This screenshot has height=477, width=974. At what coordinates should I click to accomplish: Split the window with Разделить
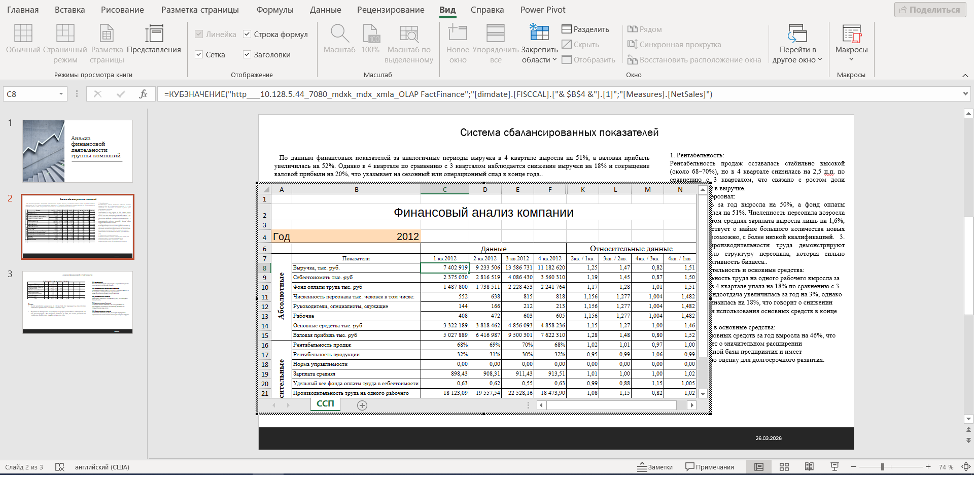[585, 29]
